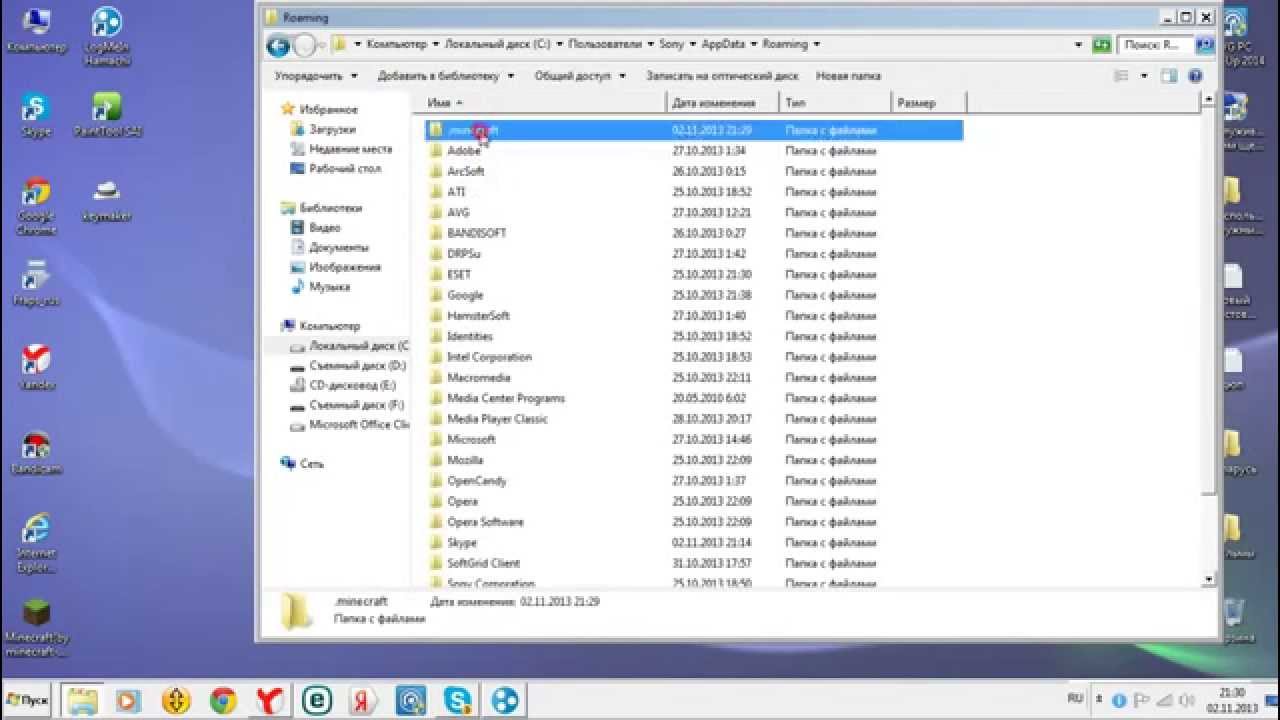
Task: Click the RU language indicator in the tray
Action: tap(1076, 699)
